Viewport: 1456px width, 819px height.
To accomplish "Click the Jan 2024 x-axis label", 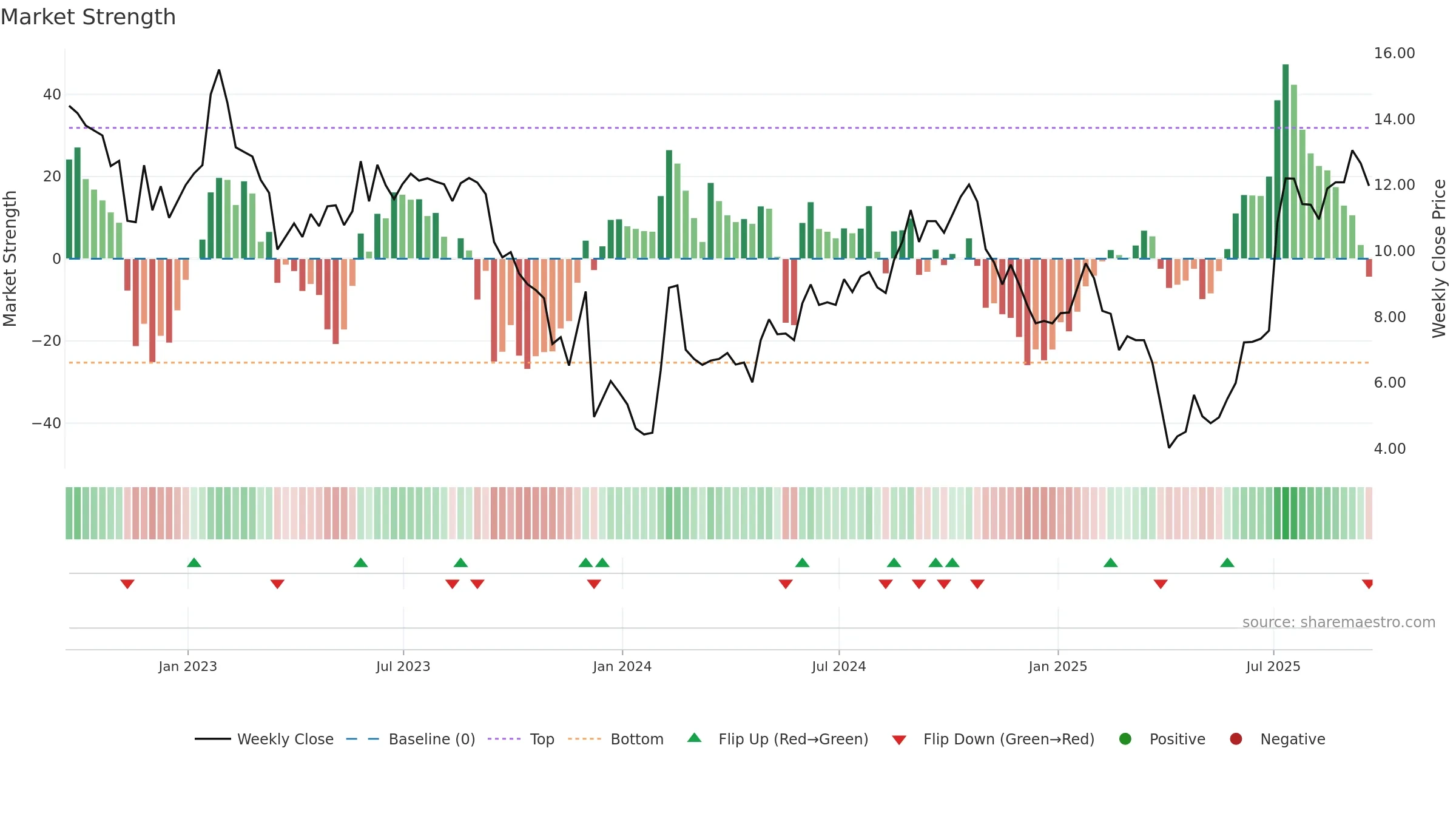I will (x=622, y=667).
